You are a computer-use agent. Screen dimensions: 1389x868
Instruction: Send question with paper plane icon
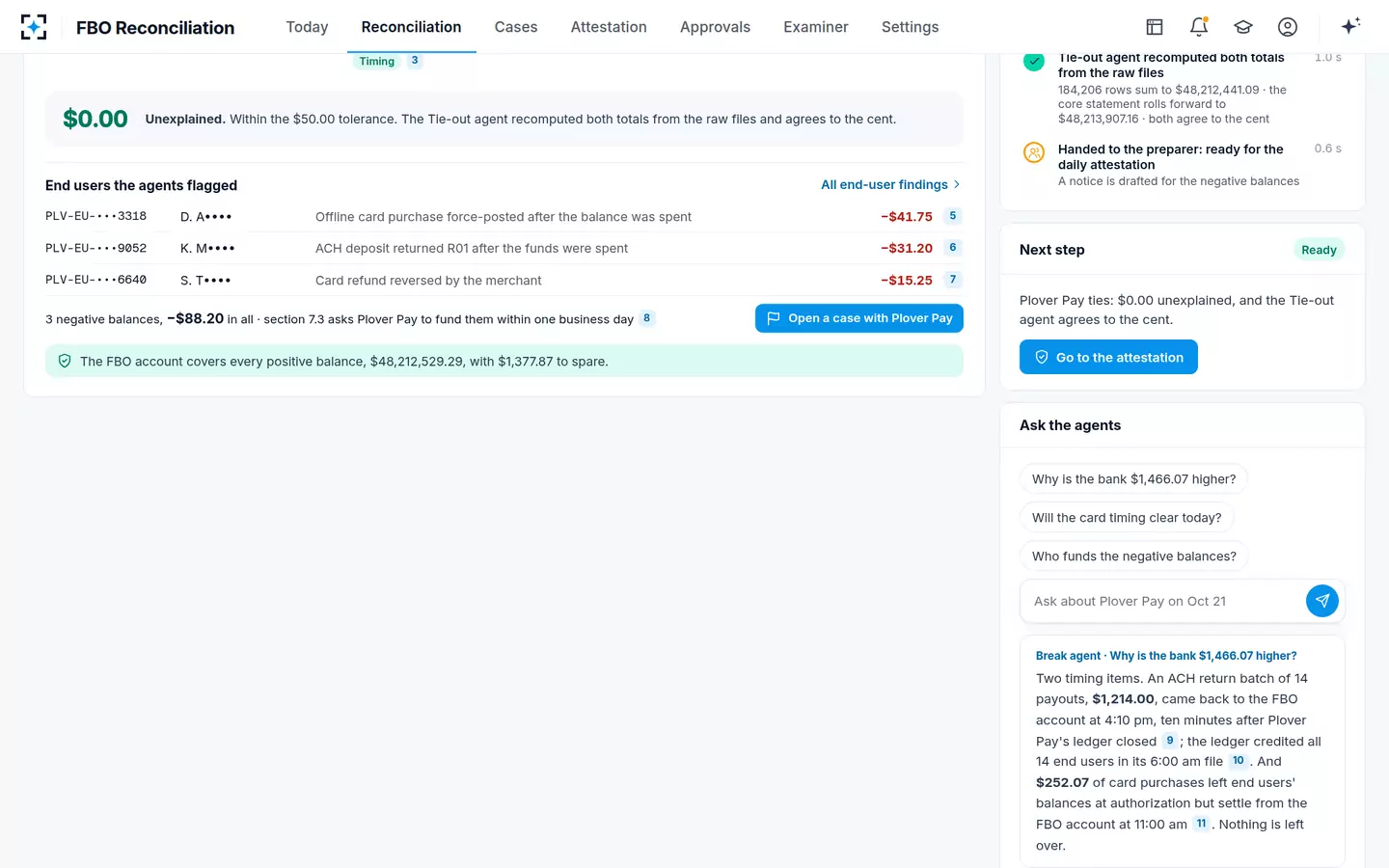[x=1322, y=601]
